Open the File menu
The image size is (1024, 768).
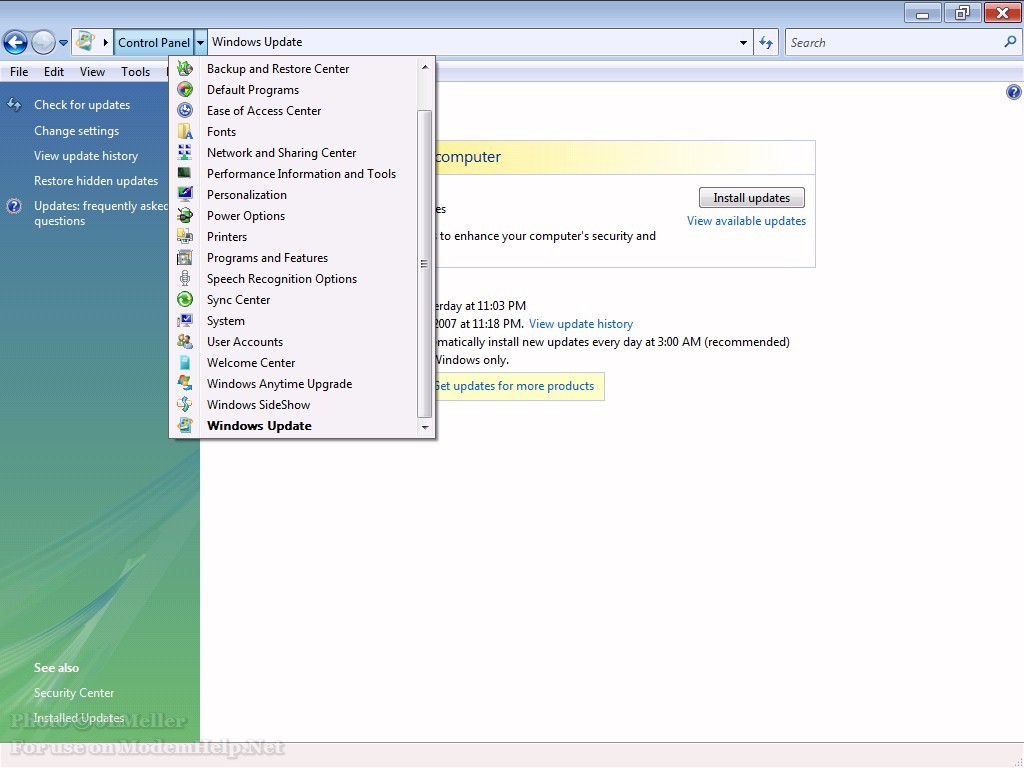click(x=19, y=72)
